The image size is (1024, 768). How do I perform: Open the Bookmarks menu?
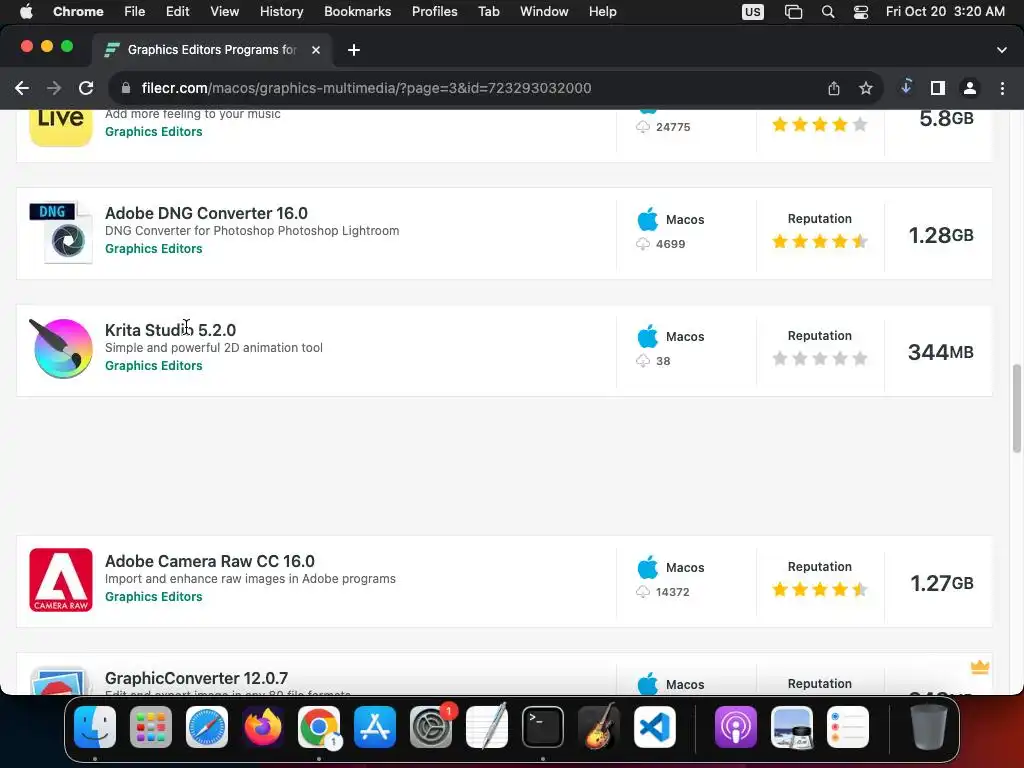tap(357, 12)
